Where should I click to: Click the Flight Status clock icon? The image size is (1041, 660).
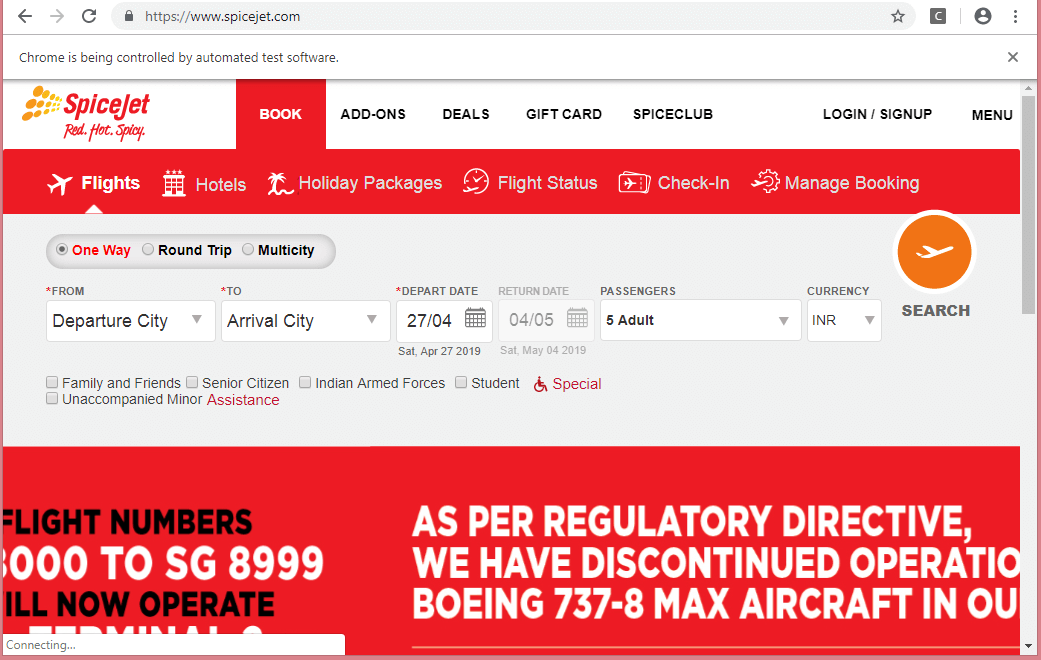point(475,181)
